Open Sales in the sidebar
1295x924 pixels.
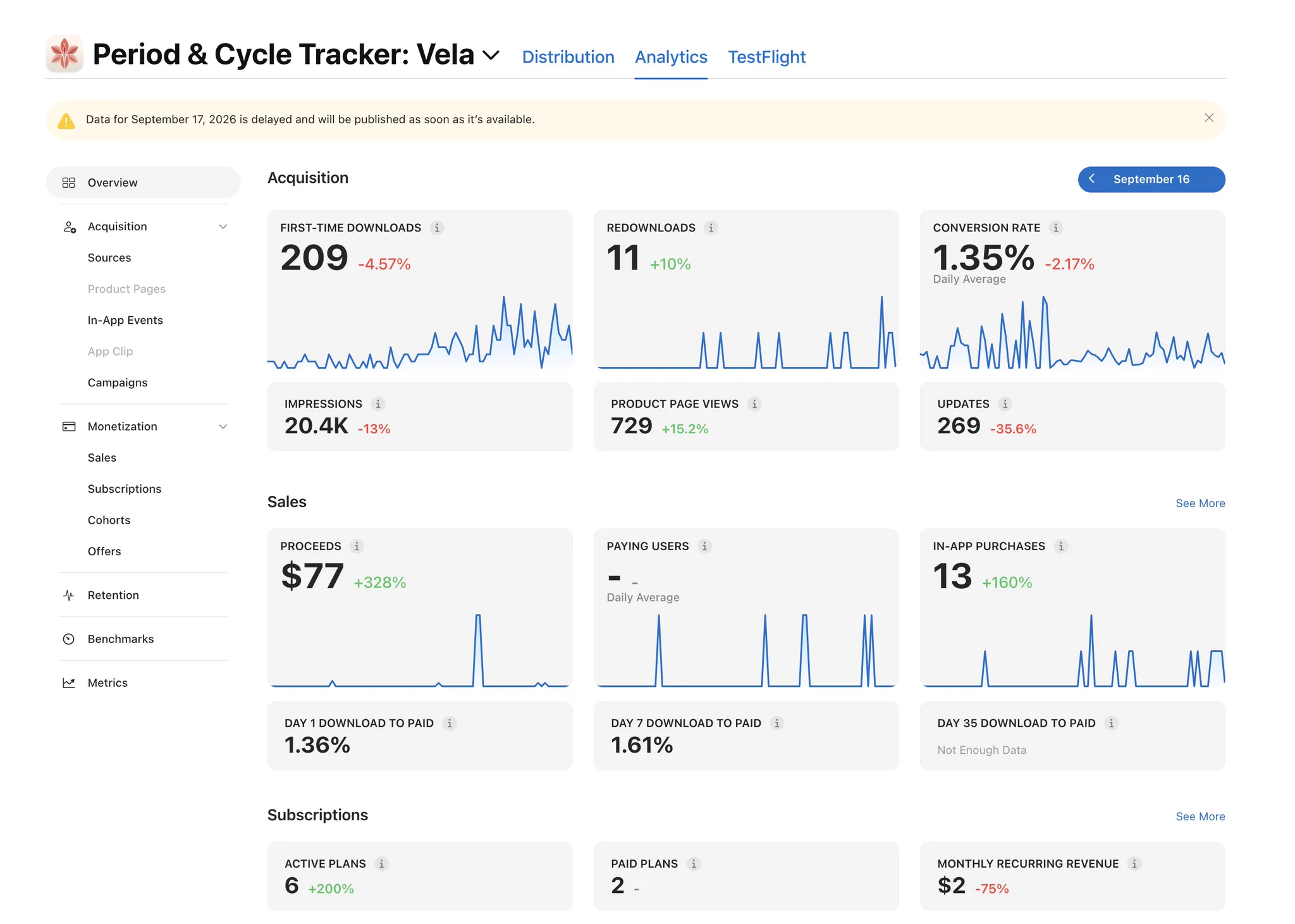102,458
